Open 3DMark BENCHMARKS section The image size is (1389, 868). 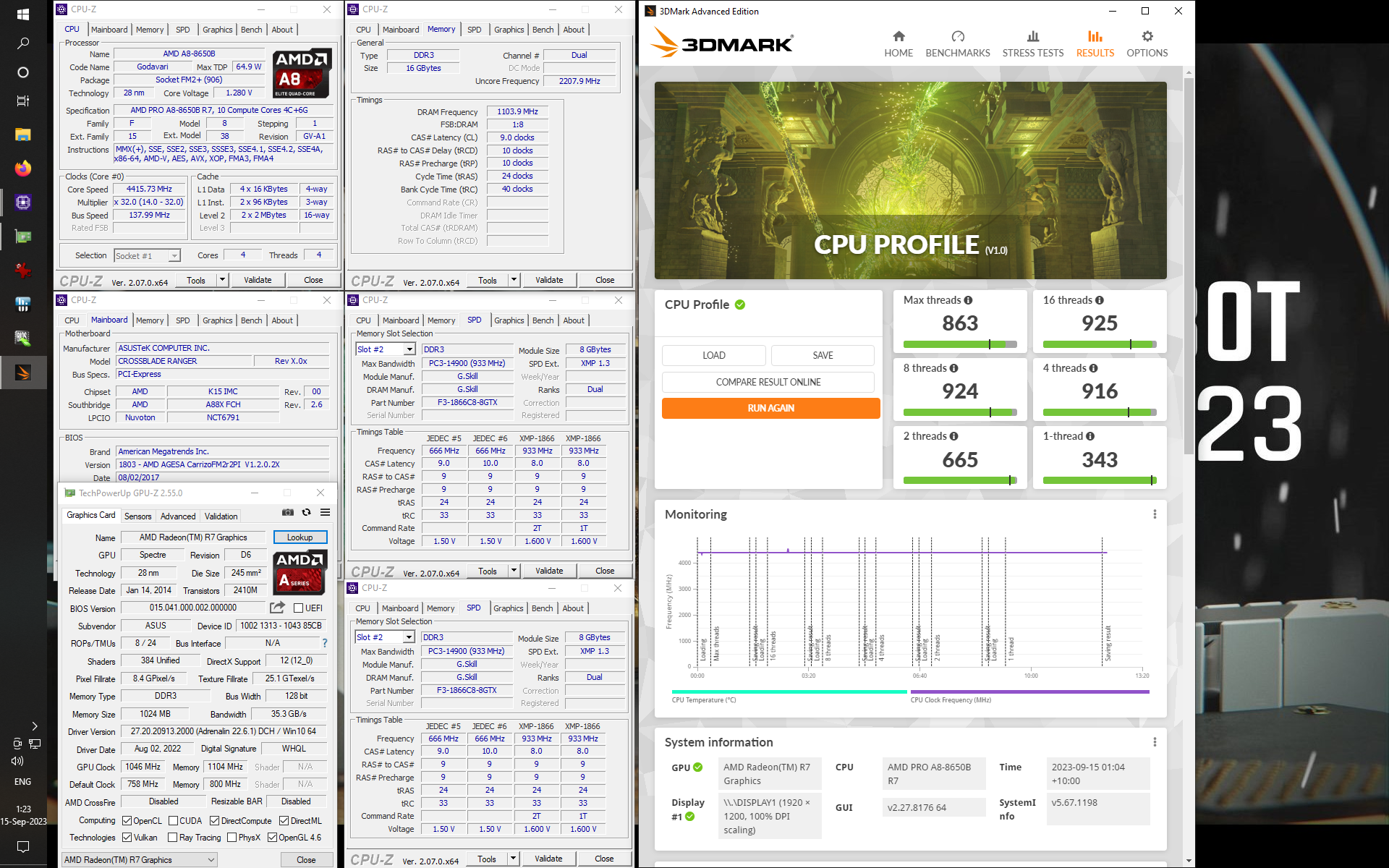point(958,44)
